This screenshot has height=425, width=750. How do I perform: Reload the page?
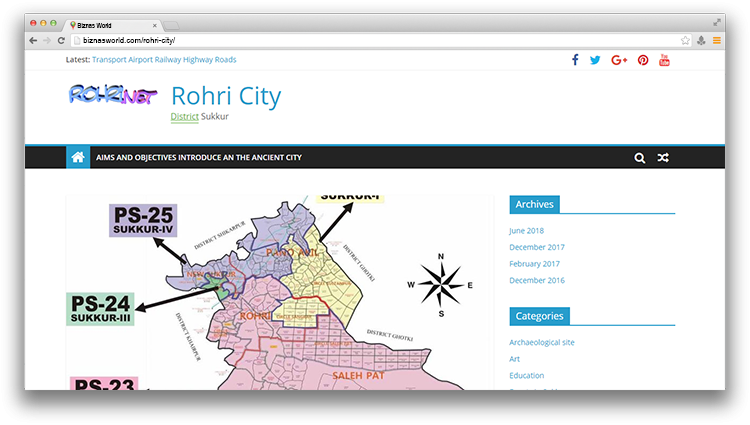click(62, 40)
